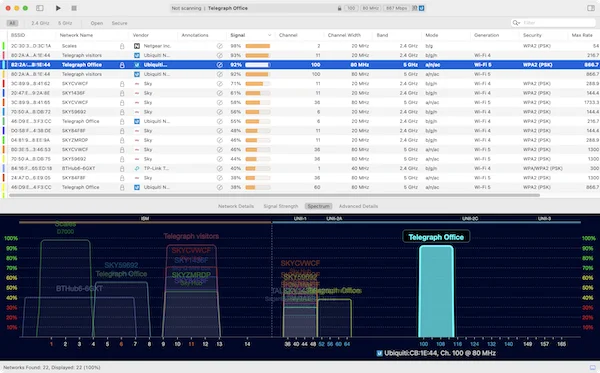Click the lock icon in the toolbar status field

pos(339,8)
